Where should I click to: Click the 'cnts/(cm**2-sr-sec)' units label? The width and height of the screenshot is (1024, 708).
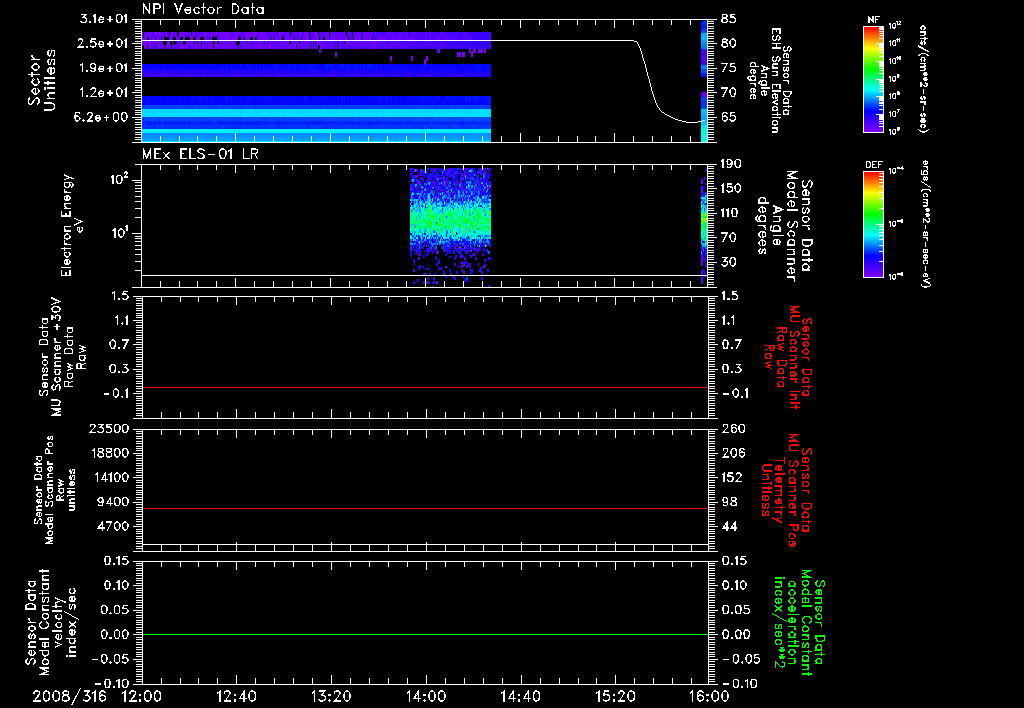tap(923, 78)
